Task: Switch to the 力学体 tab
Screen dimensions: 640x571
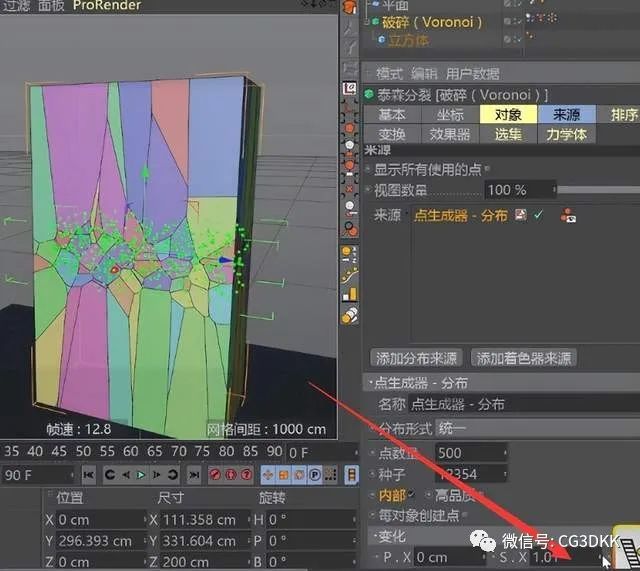Action: tap(567, 134)
